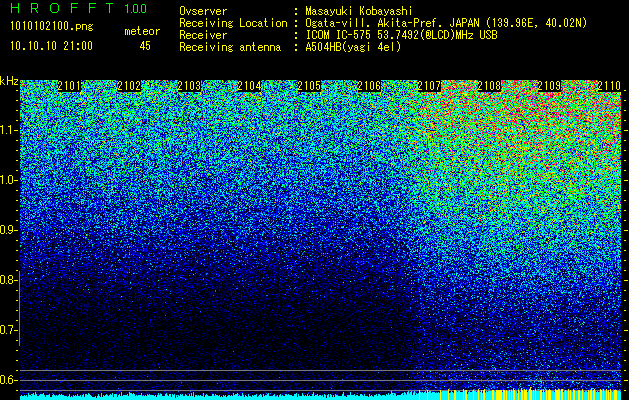The height and width of the screenshot is (400, 629).
Task: Select the file name 1010102100.png
Action: (x=52, y=27)
